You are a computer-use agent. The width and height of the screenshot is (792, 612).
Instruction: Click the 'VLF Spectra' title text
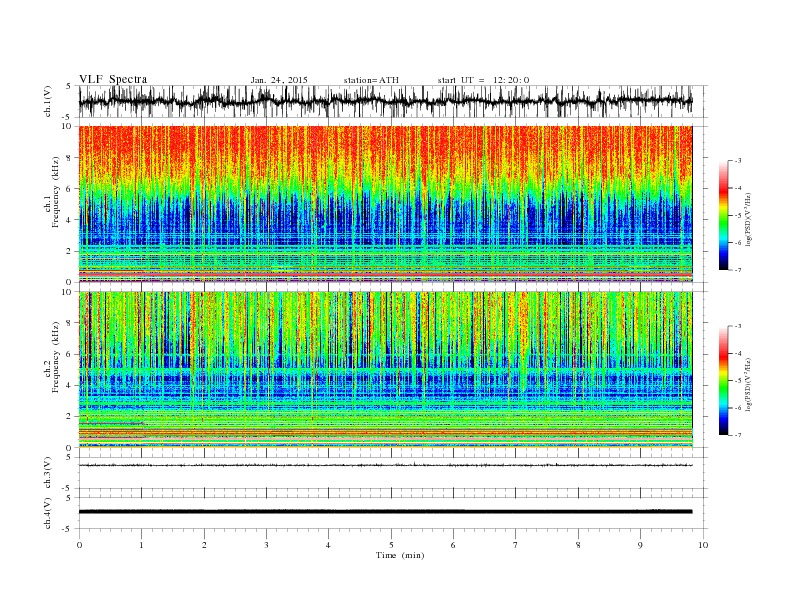click(113, 79)
